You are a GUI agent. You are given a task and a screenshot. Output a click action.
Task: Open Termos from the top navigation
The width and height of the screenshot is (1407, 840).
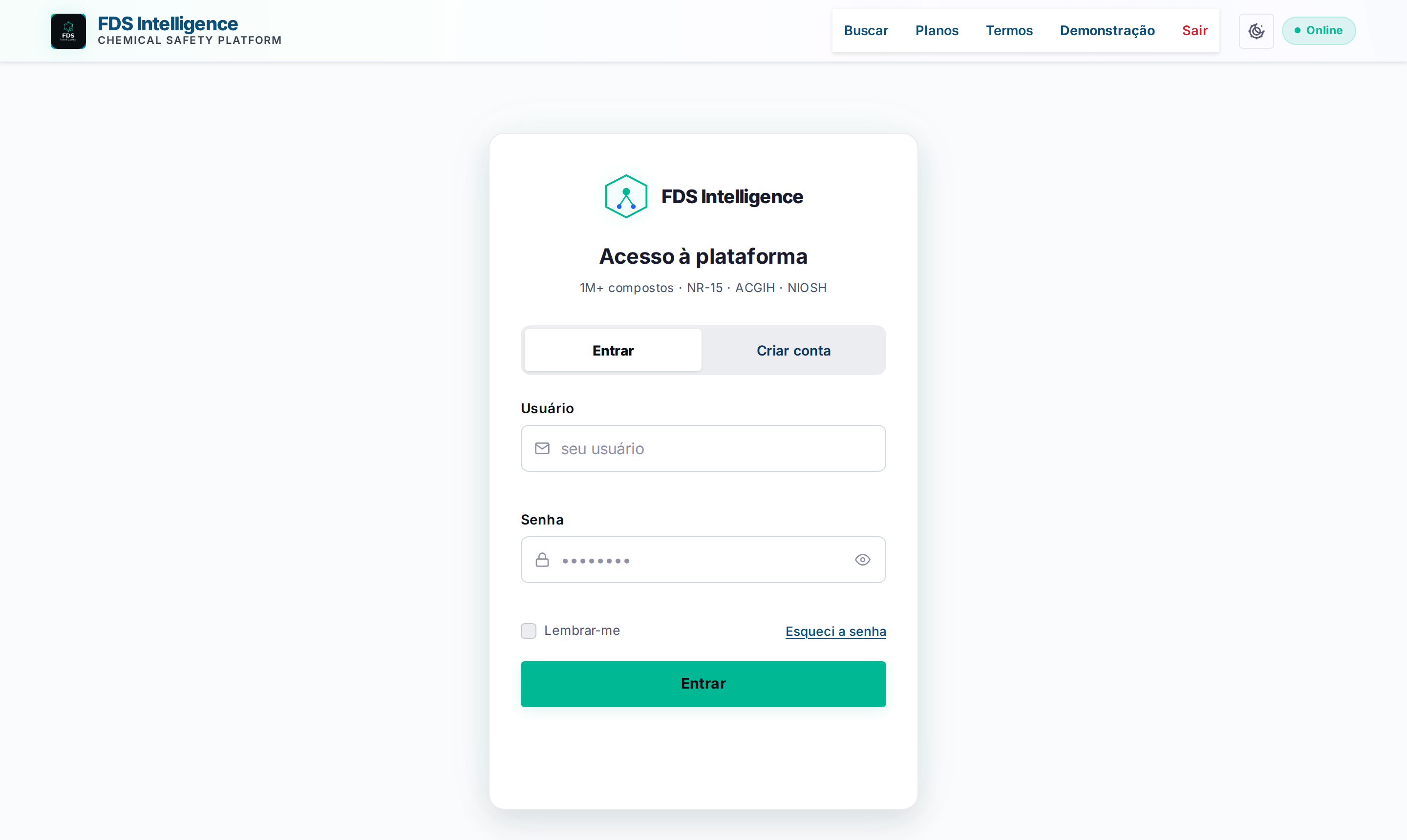coord(1009,31)
